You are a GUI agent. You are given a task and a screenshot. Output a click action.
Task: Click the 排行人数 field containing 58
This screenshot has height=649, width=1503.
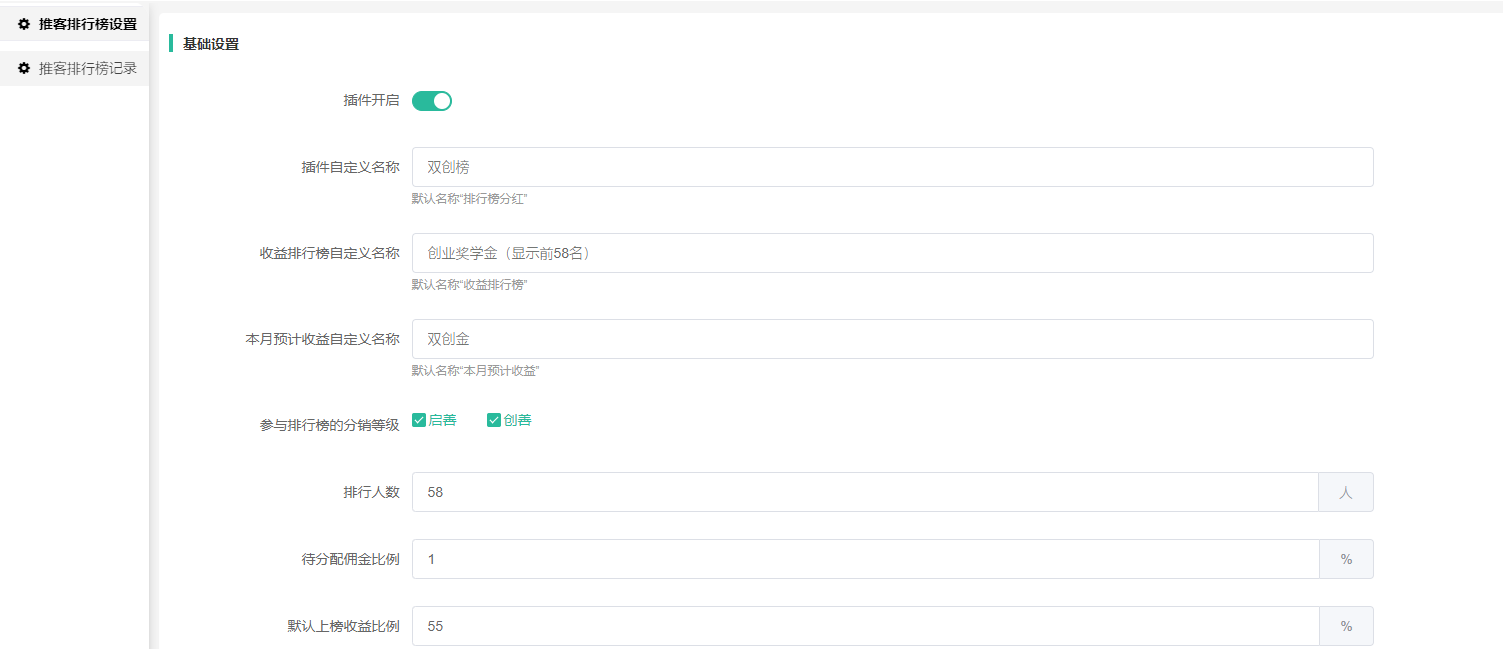tap(865, 492)
